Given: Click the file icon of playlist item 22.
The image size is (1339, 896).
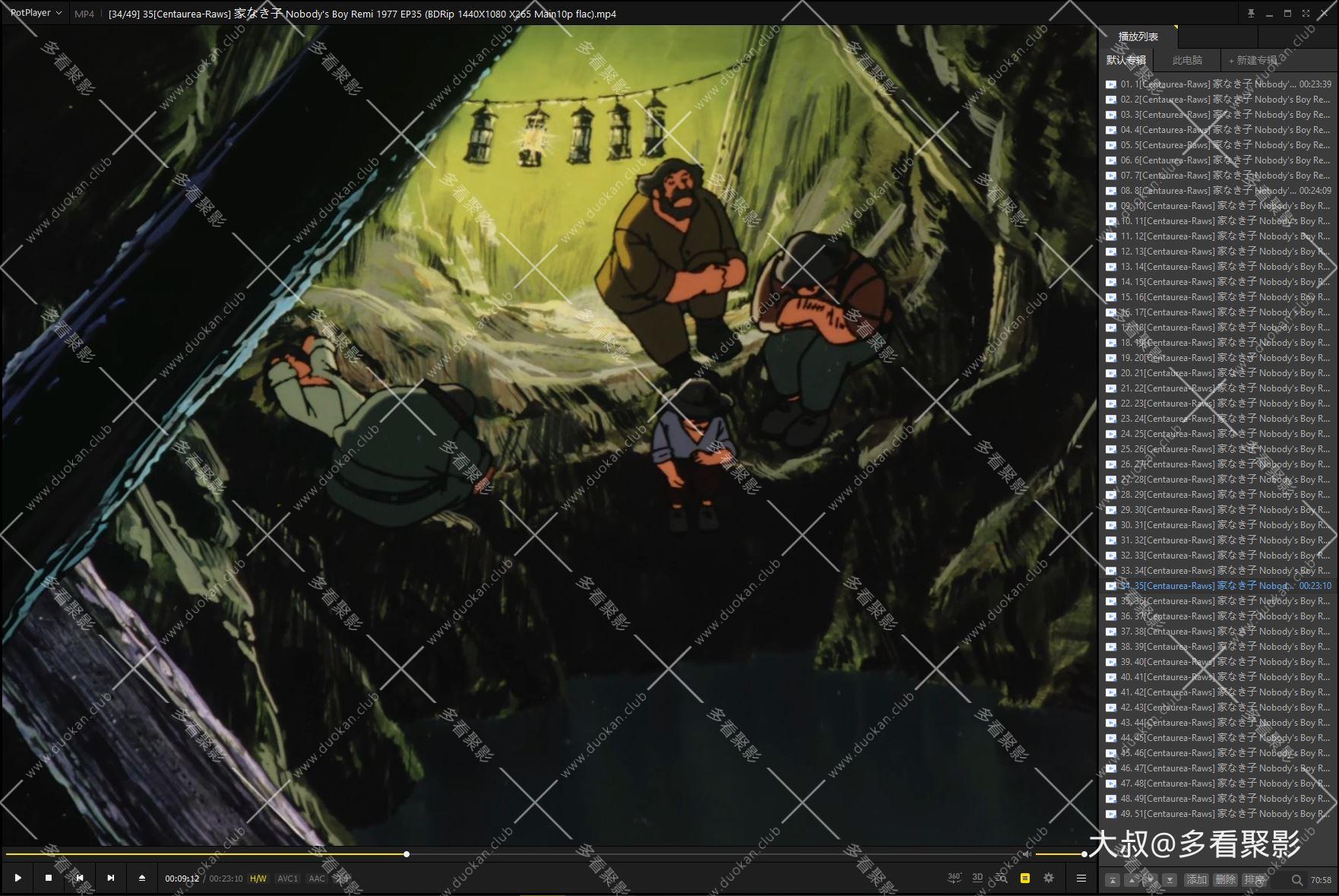Looking at the screenshot, I should [1111, 404].
